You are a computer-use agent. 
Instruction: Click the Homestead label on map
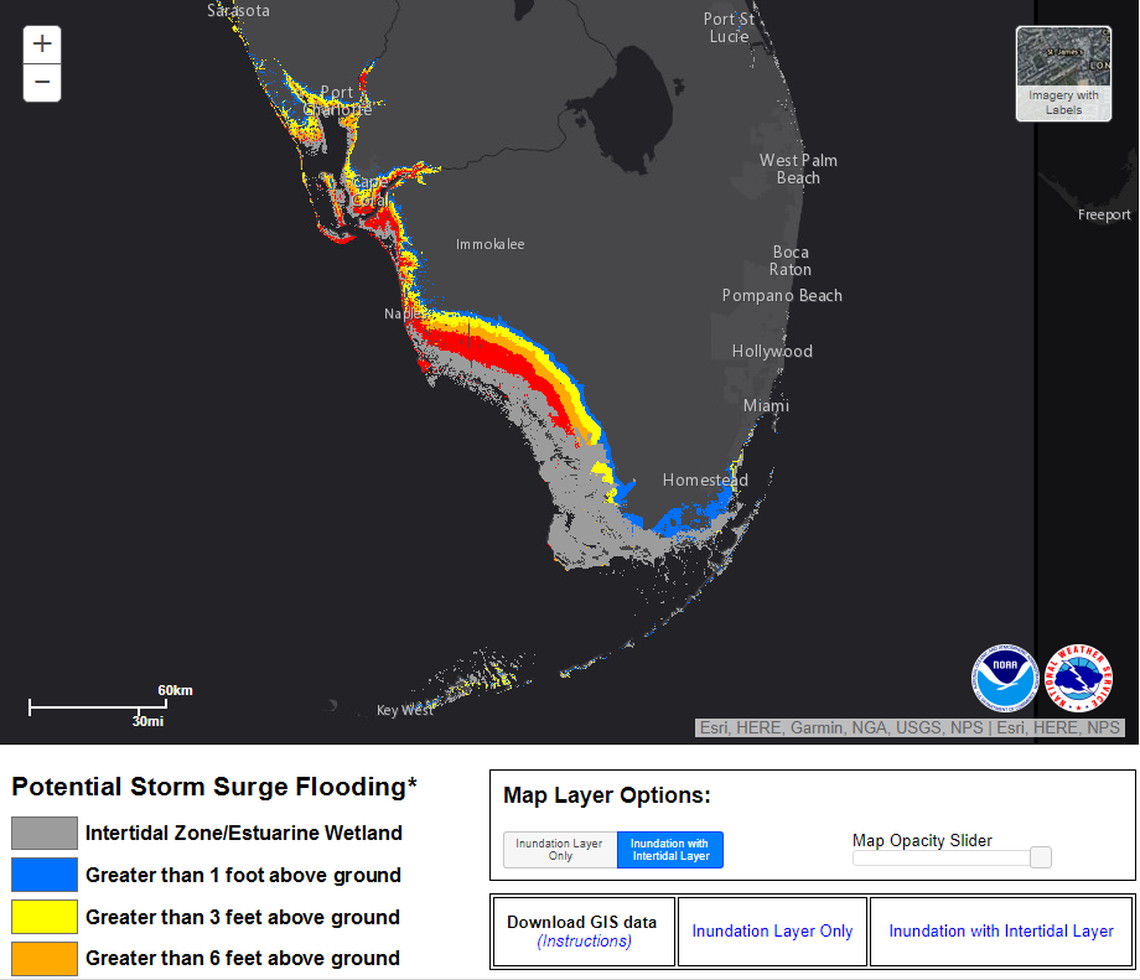pyautogui.click(x=705, y=480)
